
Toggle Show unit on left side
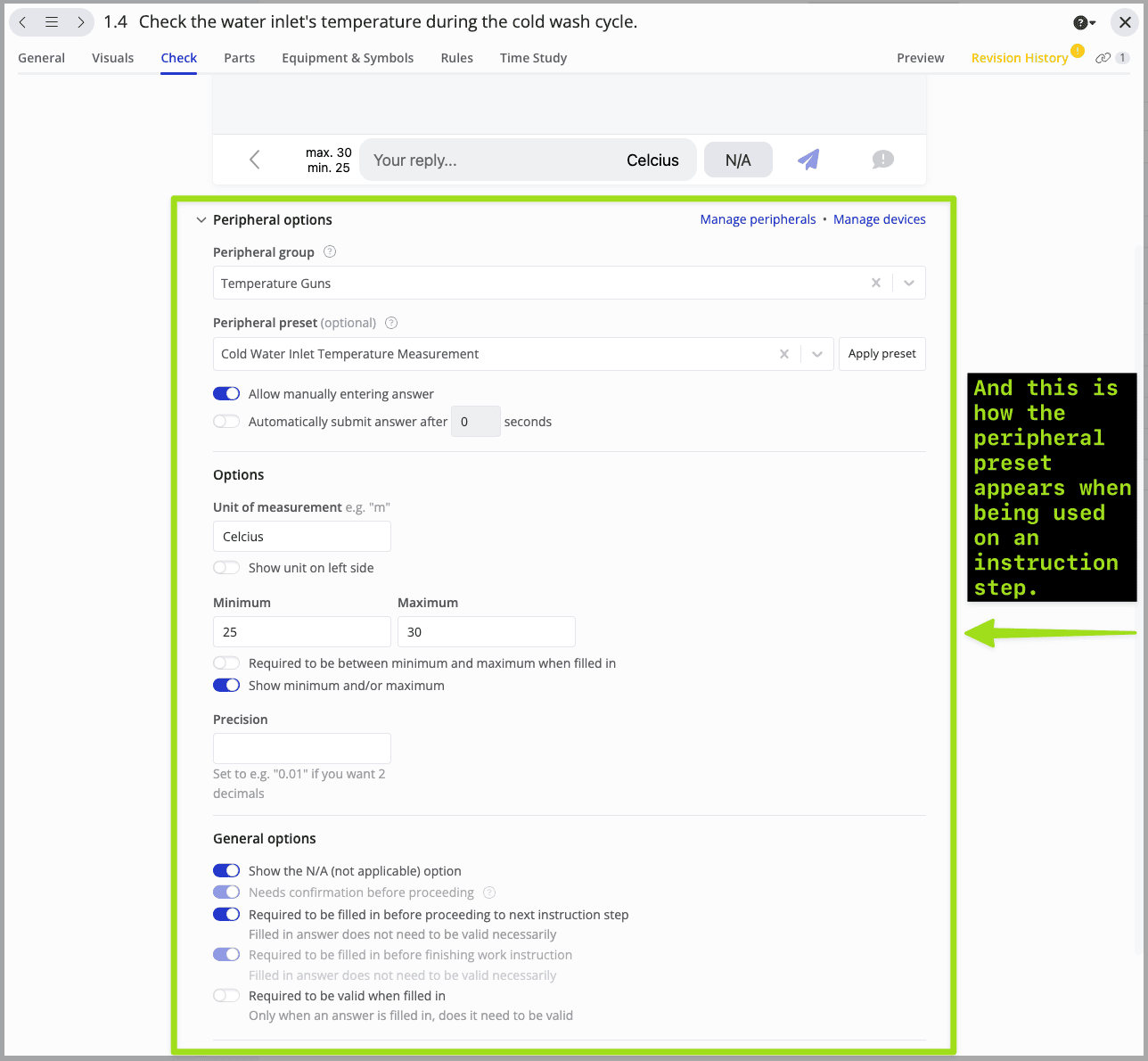point(226,568)
